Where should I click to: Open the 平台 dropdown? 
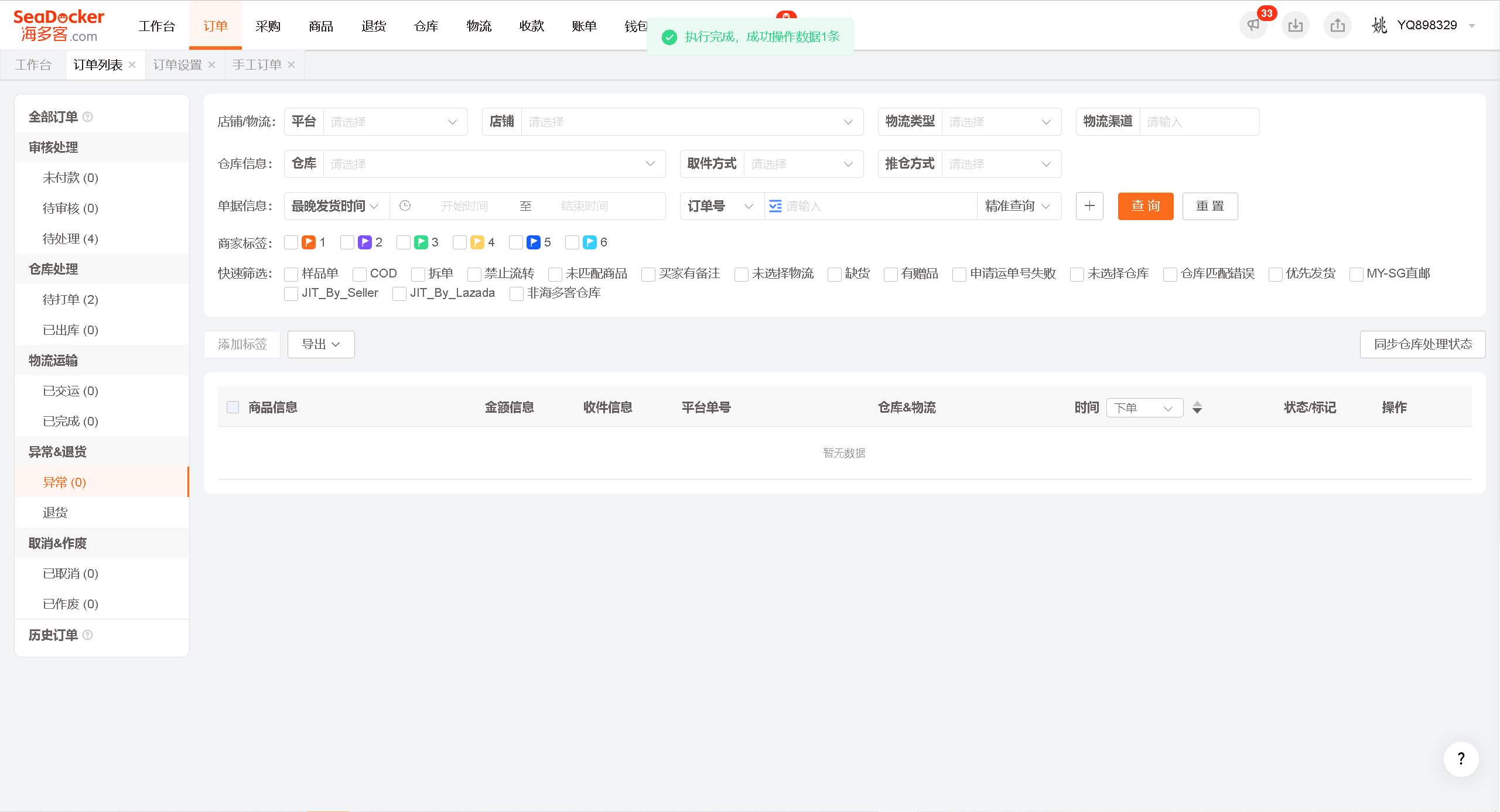click(395, 122)
